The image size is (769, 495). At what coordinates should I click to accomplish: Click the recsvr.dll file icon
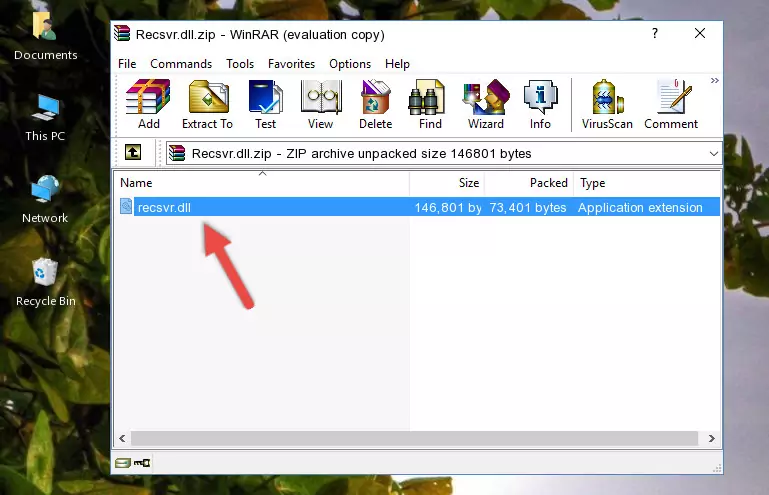point(126,207)
